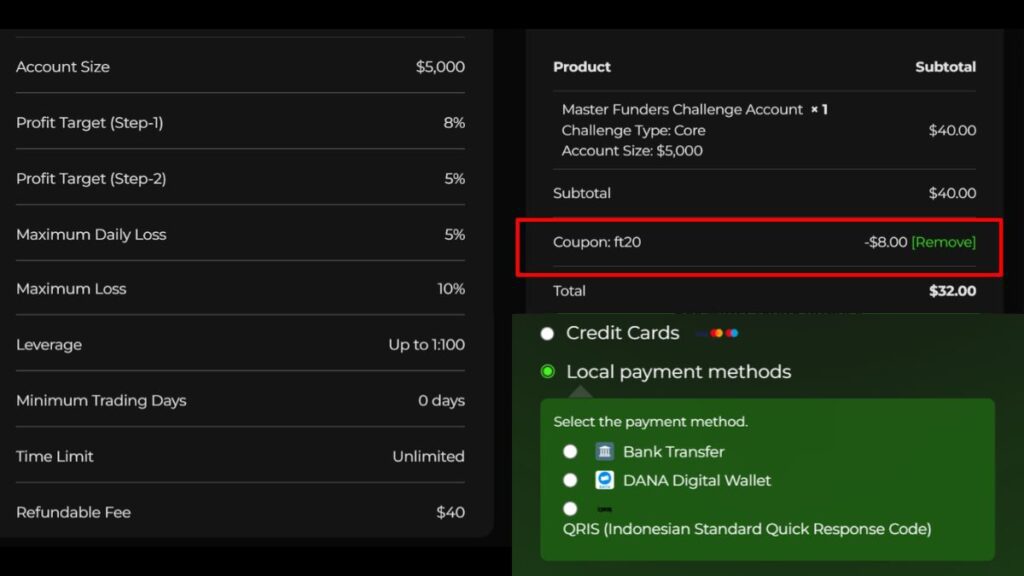Screen dimensions: 1024x576
Task: Select the Credit Cards payment option
Action: pos(547,334)
